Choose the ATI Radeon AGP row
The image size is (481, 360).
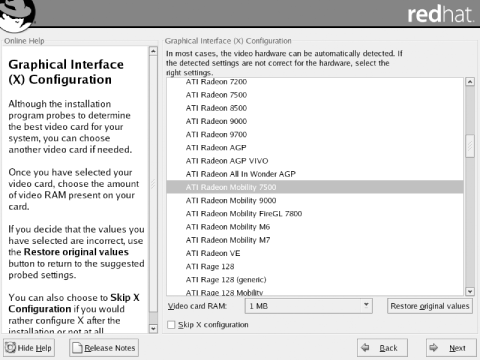point(315,148)
